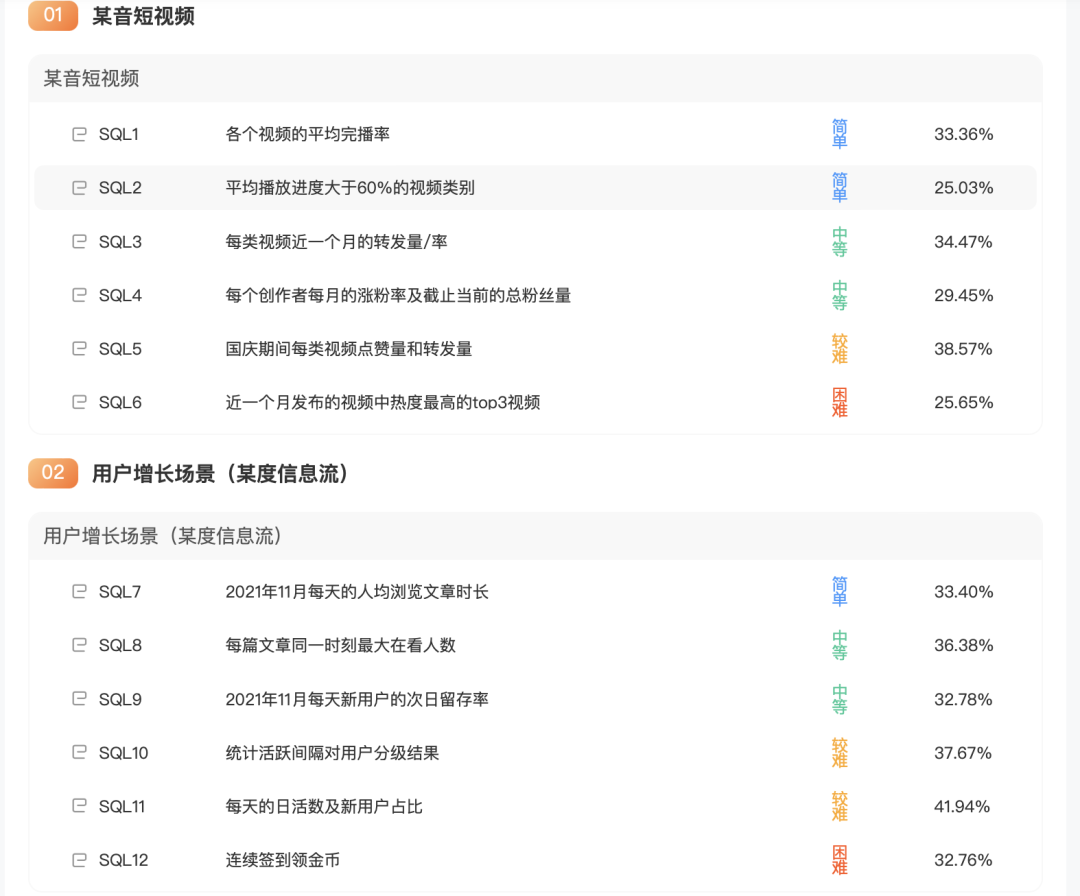This screenshot has height=896, width=1080.
Task: Click the 某音短视频 gray panel header
Action: (x=535, y=79)
